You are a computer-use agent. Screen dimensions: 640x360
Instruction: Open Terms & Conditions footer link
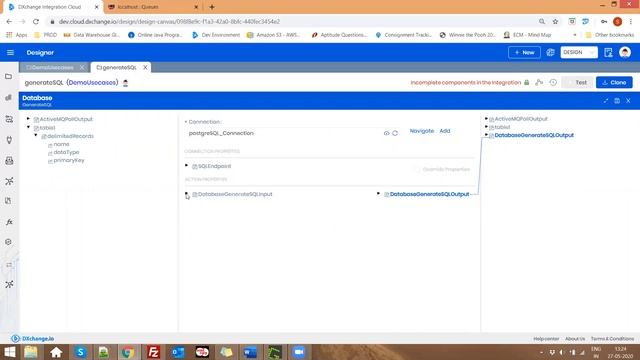point(612,339)
